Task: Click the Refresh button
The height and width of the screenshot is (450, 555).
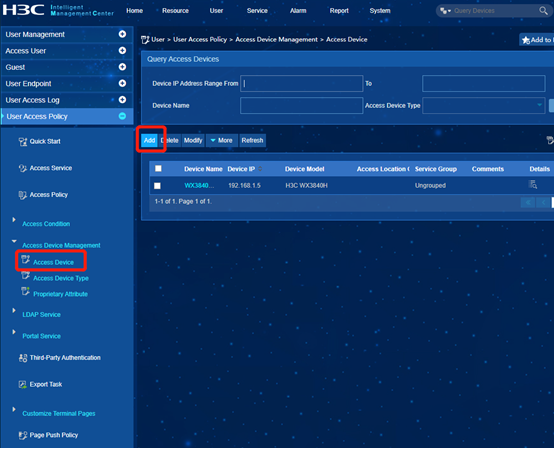Action: [x=252, y=141]
